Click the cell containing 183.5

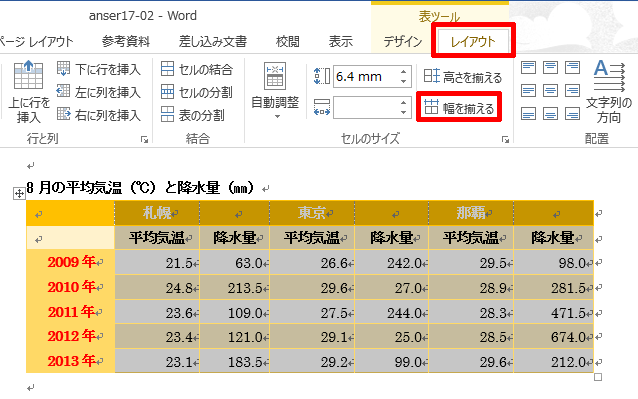pyautogui.click(x=234, y=361)
